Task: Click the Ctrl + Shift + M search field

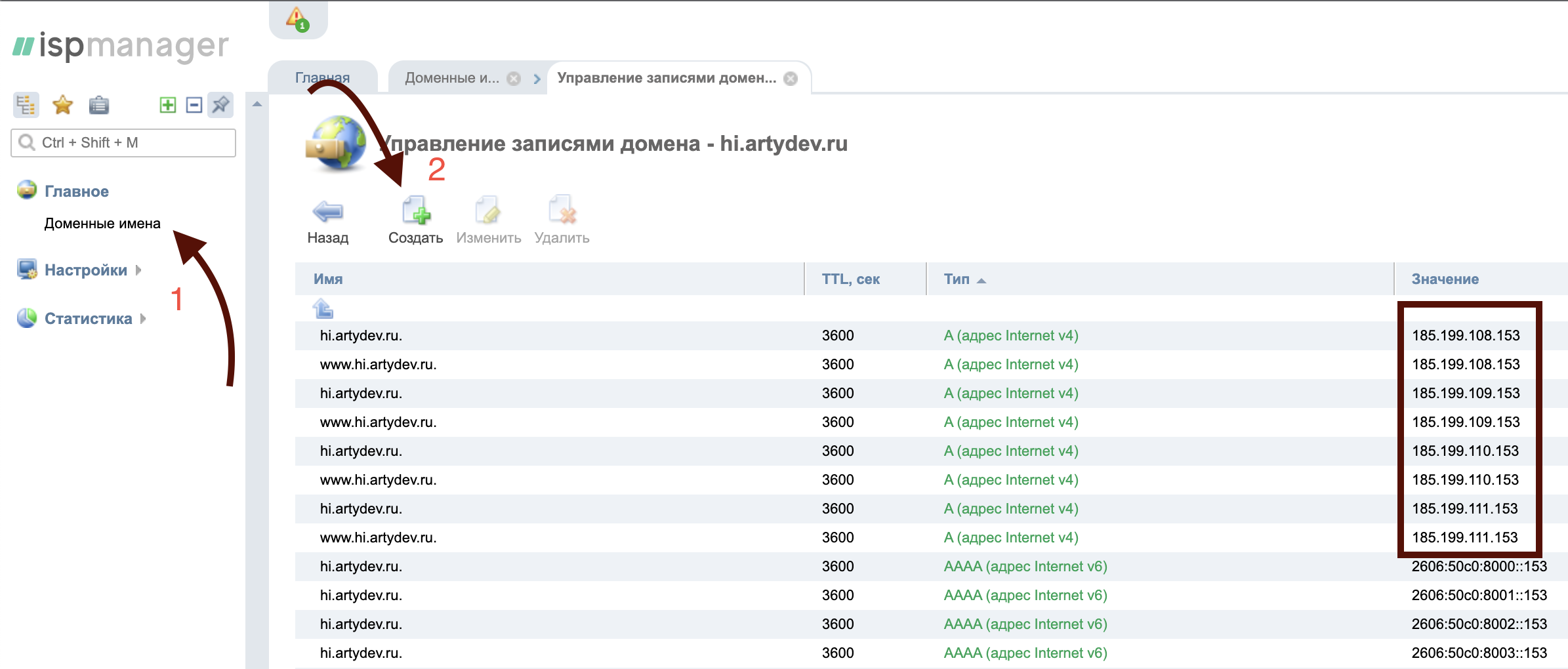Action: coord(131,143)
